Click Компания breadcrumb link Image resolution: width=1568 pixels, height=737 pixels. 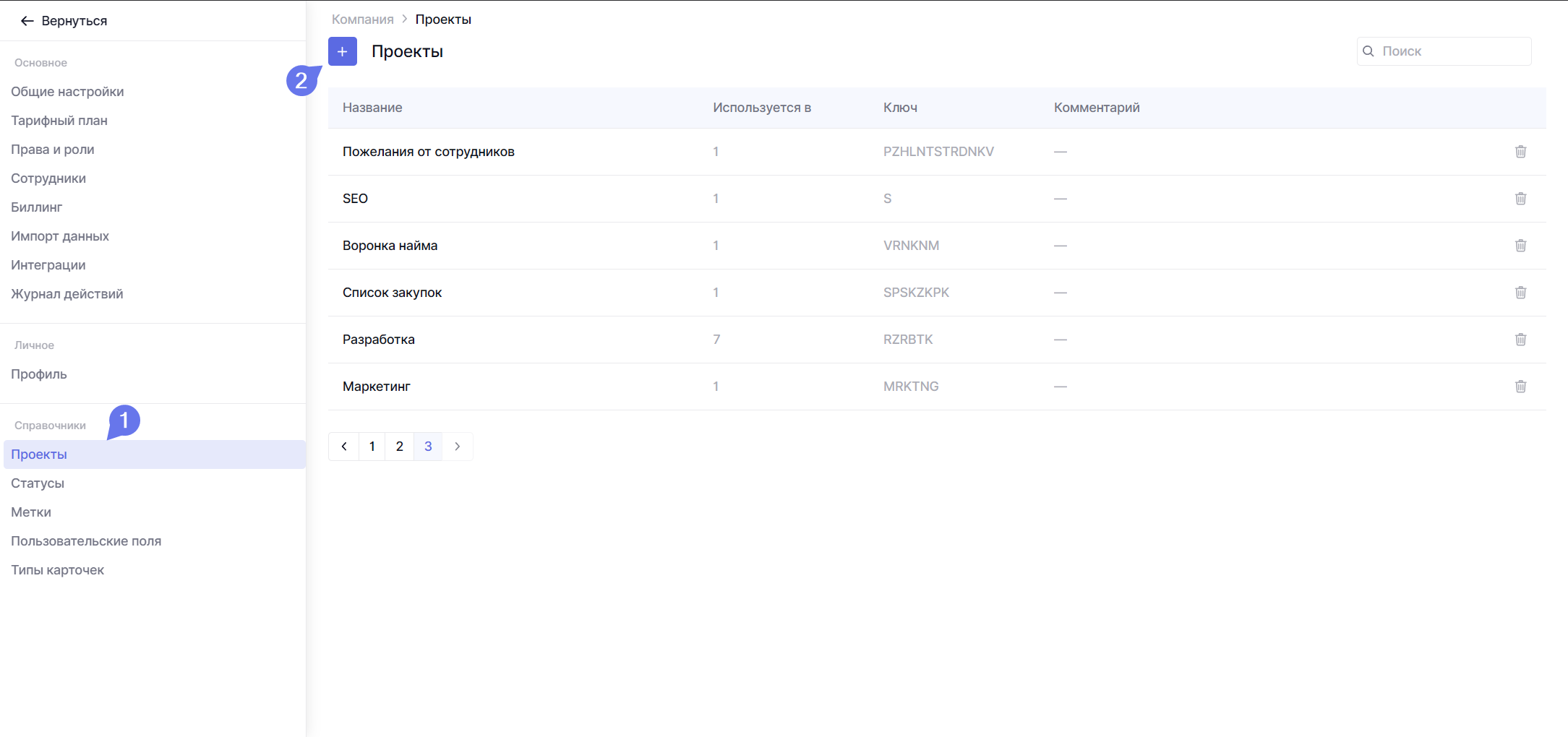tap(362, 20)
